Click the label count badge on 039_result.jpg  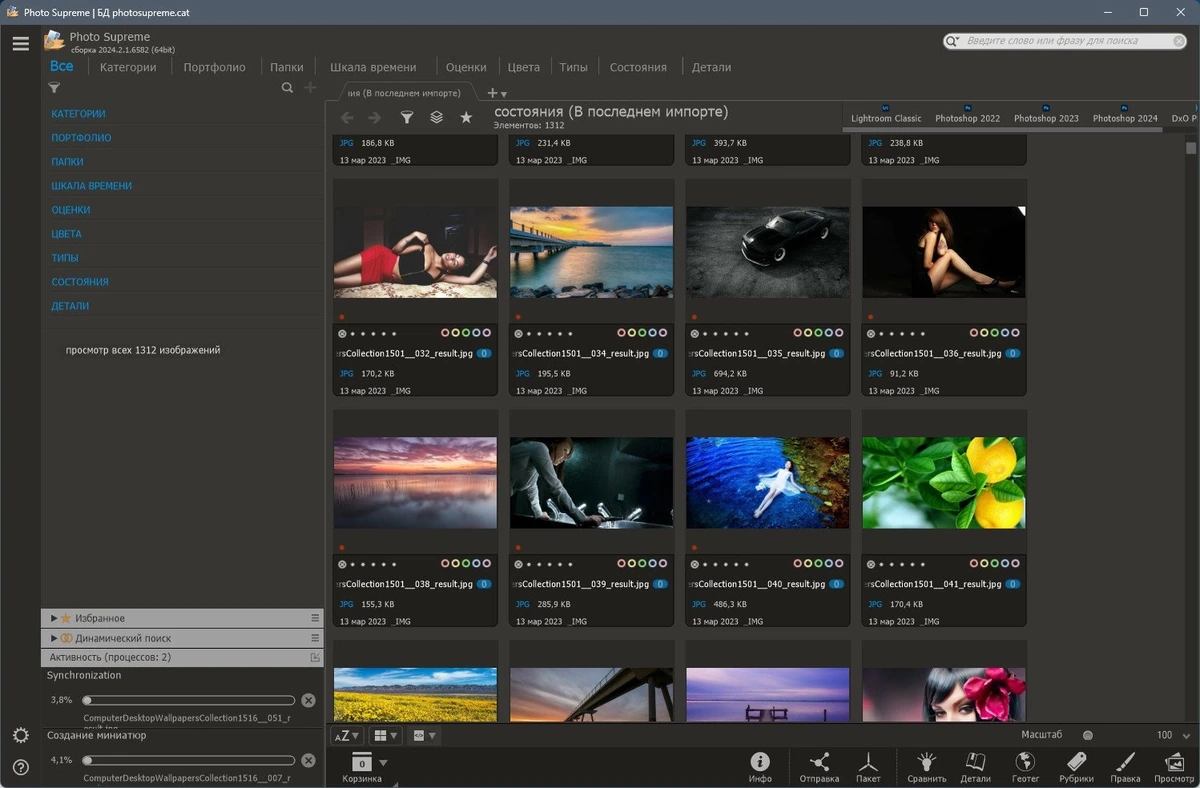660,584
